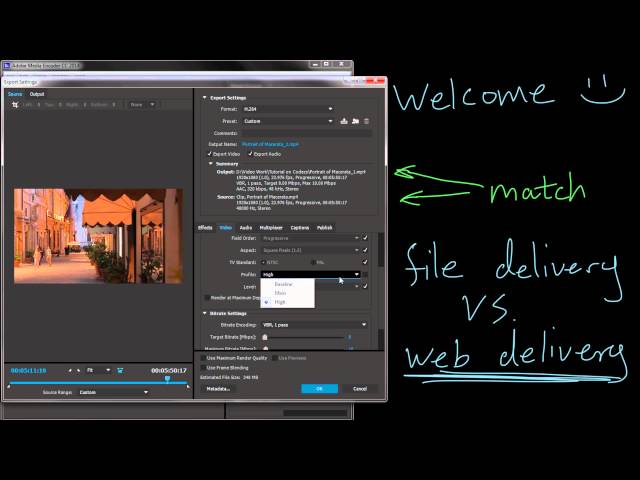The image size is (640, 480).
Task: Click the timeline in-point marker
Action: tap(9, 386)
